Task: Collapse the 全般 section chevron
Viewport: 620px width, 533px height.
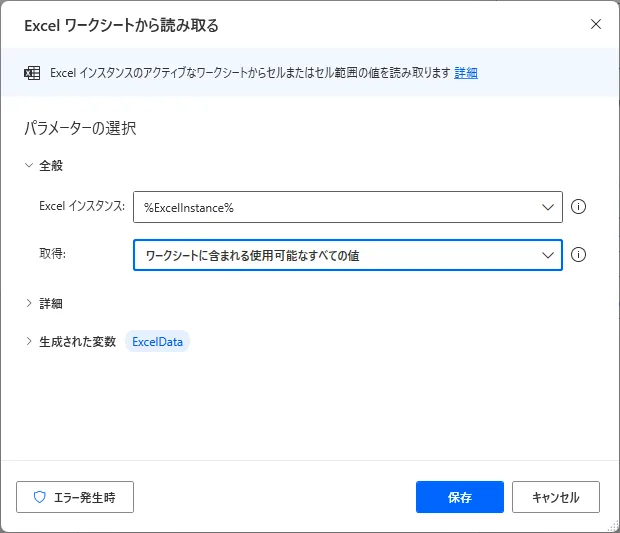Action: pyautogui.click(x=29, y=166)
